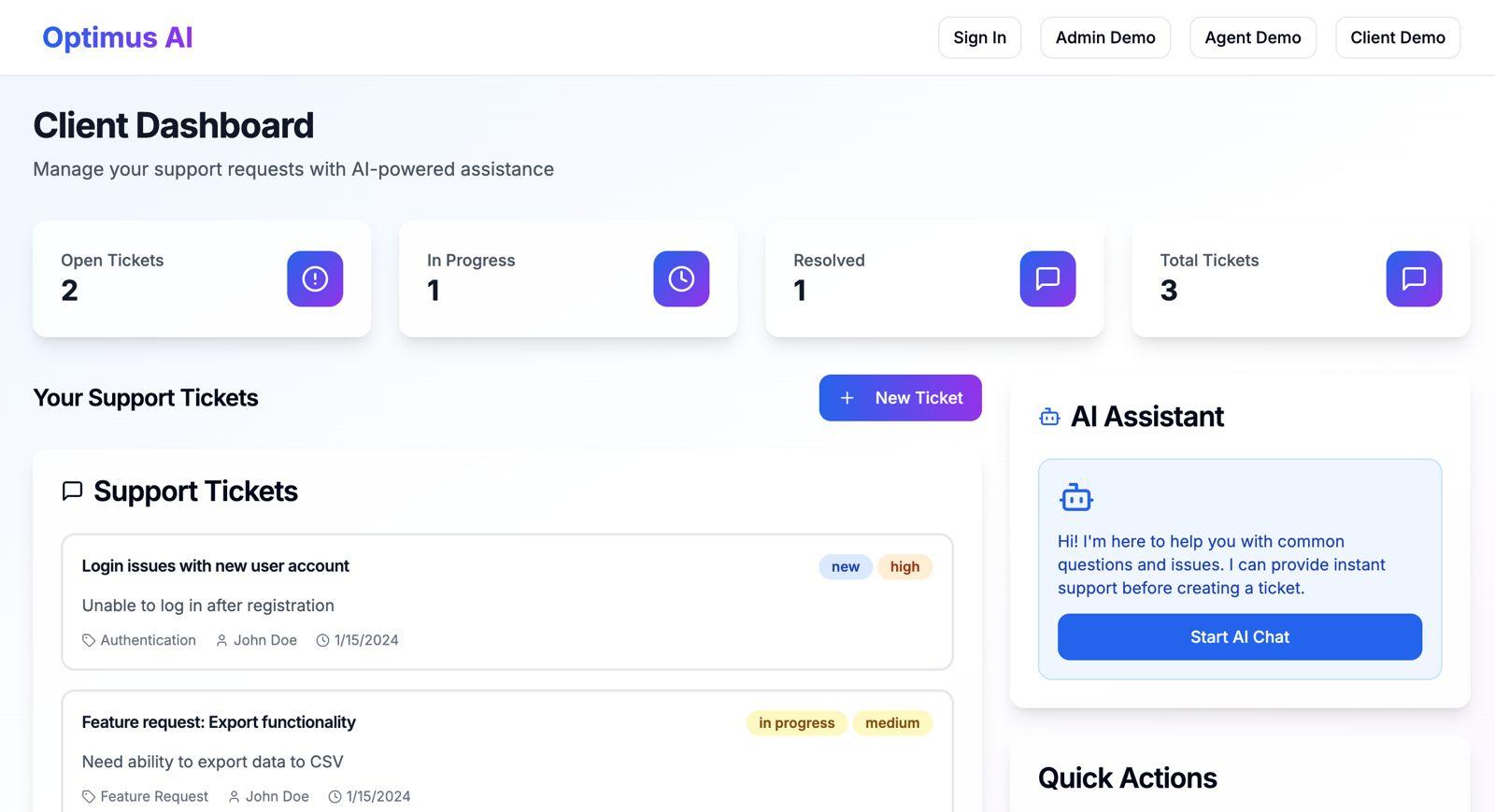Open the Sign In page

point(979,37)
